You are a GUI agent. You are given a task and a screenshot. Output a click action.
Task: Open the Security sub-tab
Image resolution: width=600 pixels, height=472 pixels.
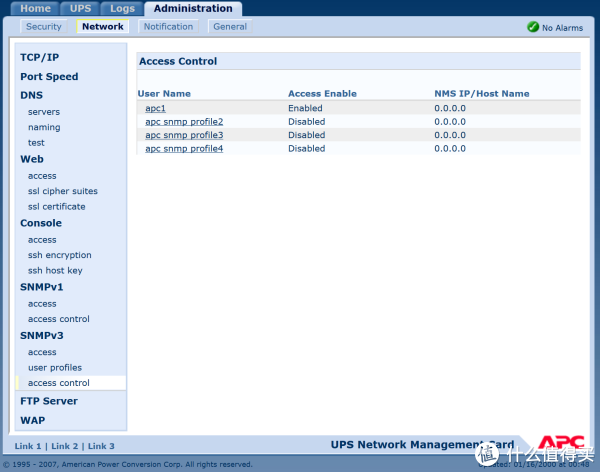(44, 26)
